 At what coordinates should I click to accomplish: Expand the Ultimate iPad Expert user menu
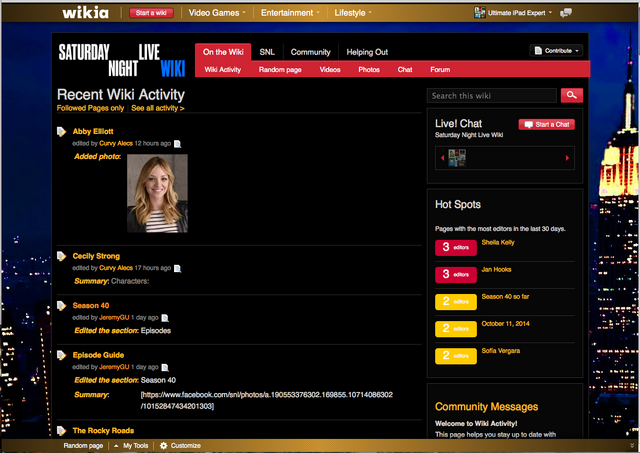550,13
